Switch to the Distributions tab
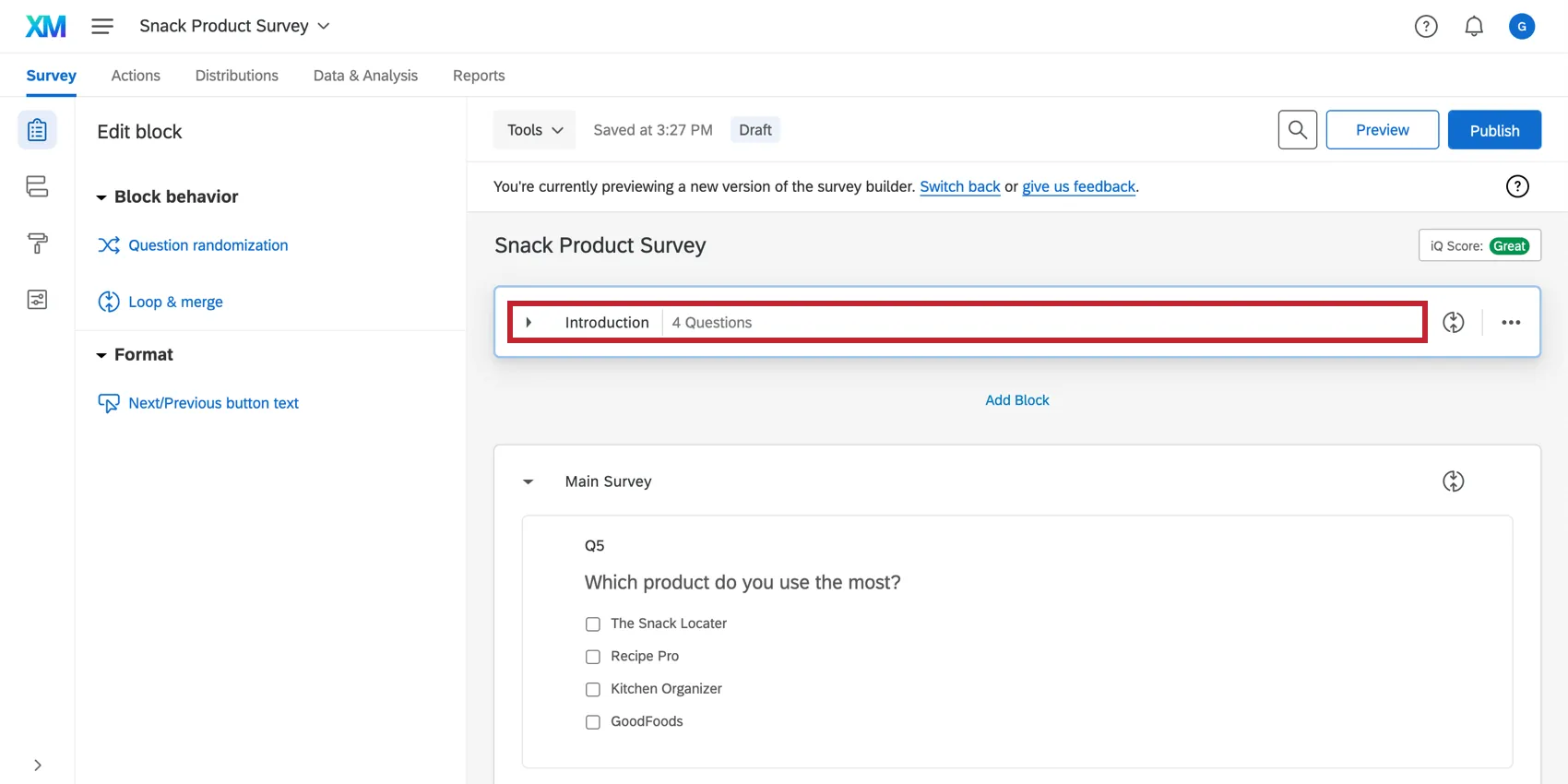This screenshot has width=1568, height=784. 236,76
